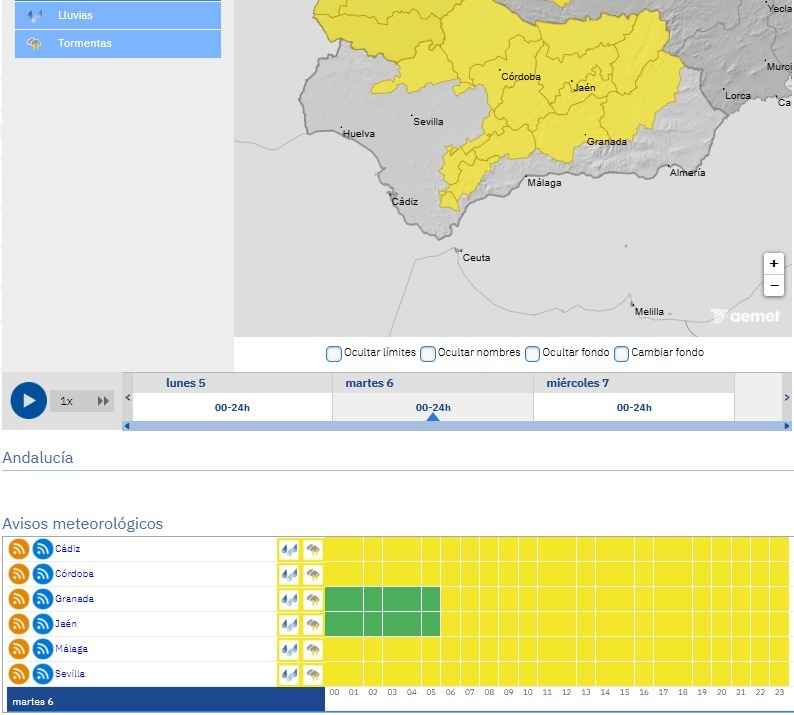Select the Lluvias warning filter

[x=118, y=15]
